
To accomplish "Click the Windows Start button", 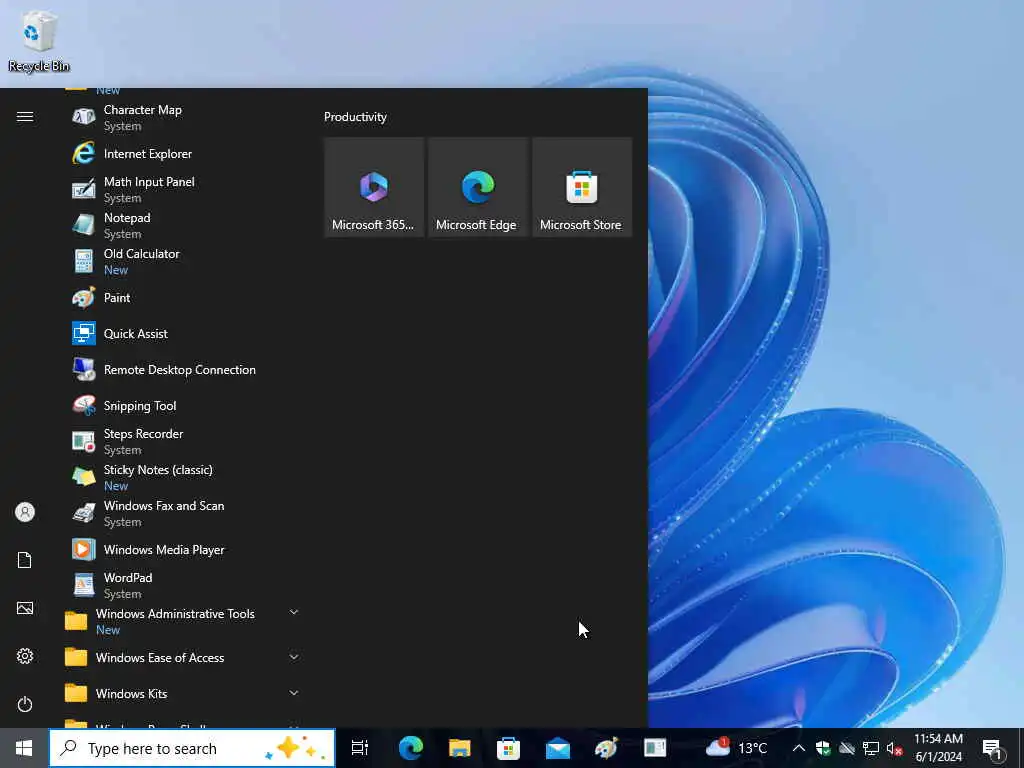I will [x=24, y=748].
